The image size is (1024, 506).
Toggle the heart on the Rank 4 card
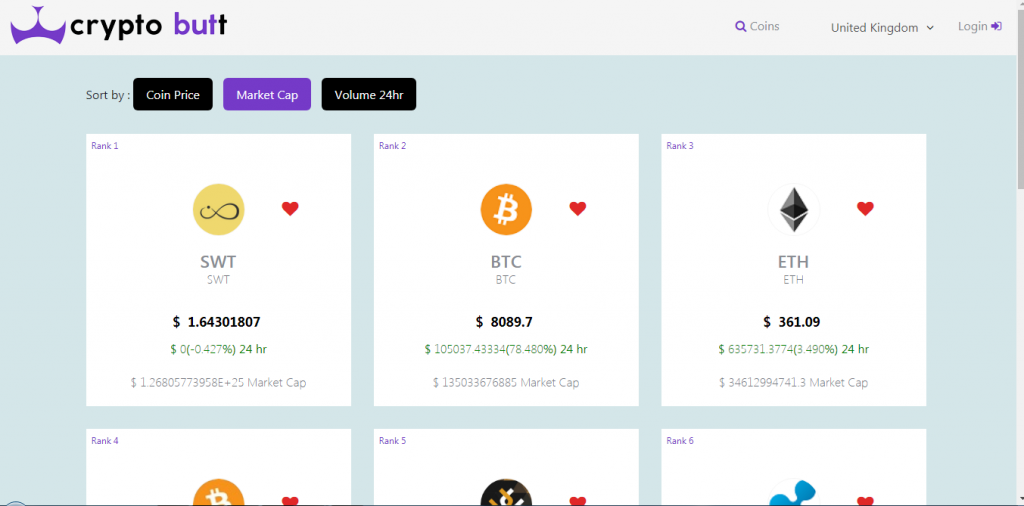point(290,501)
